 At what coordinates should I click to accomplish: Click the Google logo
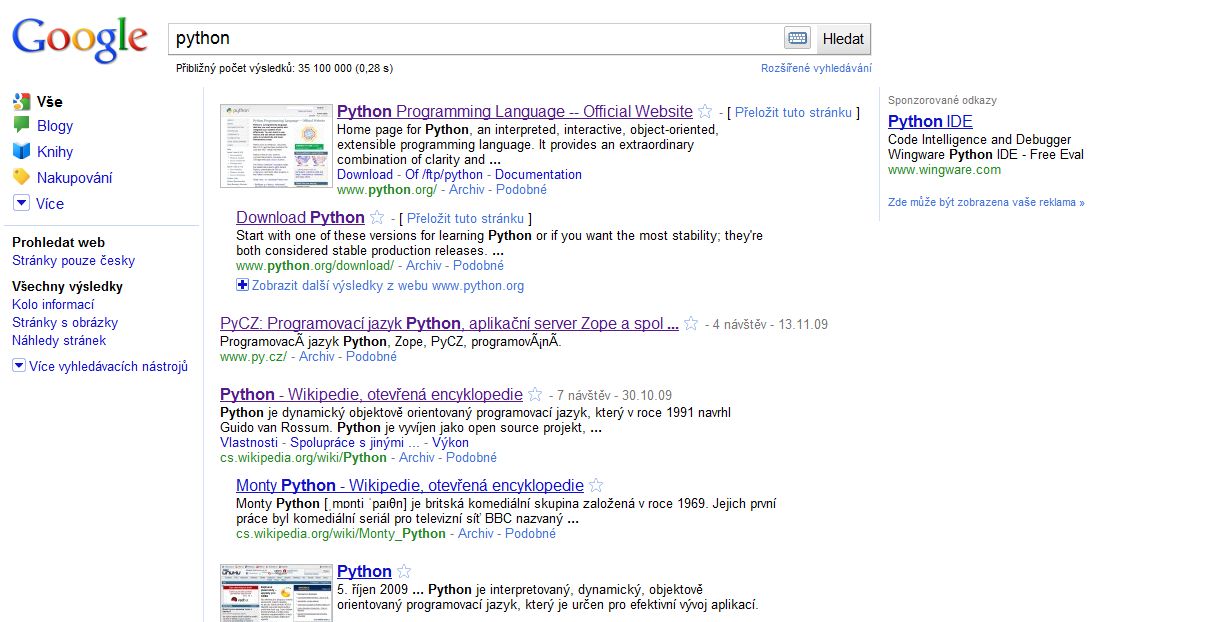tap(80, 40)
